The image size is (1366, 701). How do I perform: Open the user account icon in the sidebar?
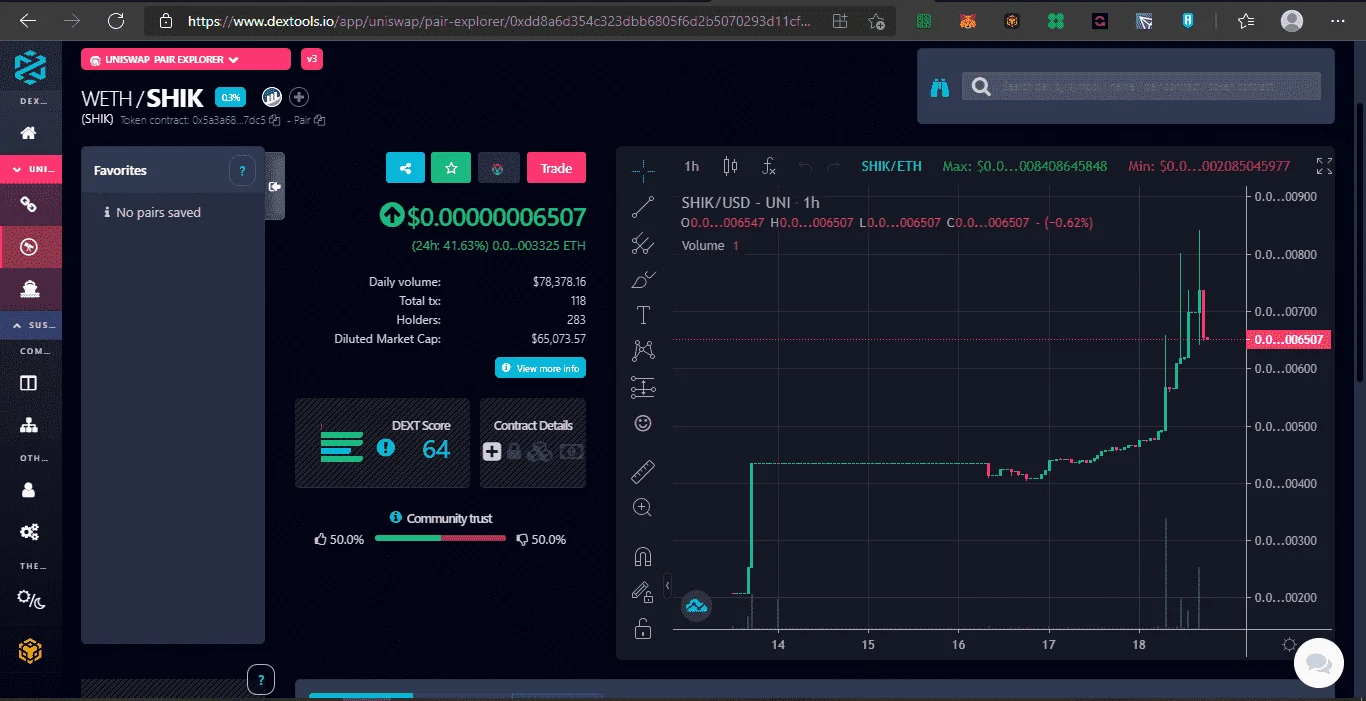pyautogui.click(x=29, y=490)
